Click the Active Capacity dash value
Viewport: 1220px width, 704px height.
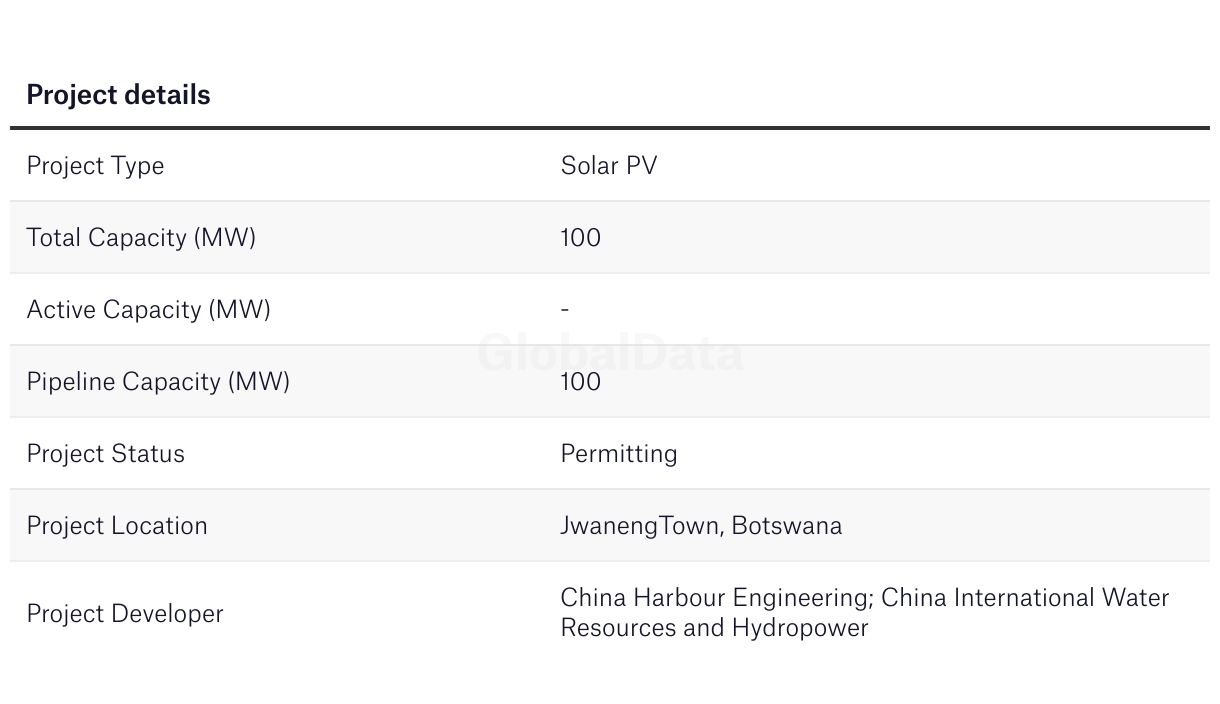coord(565,309)
